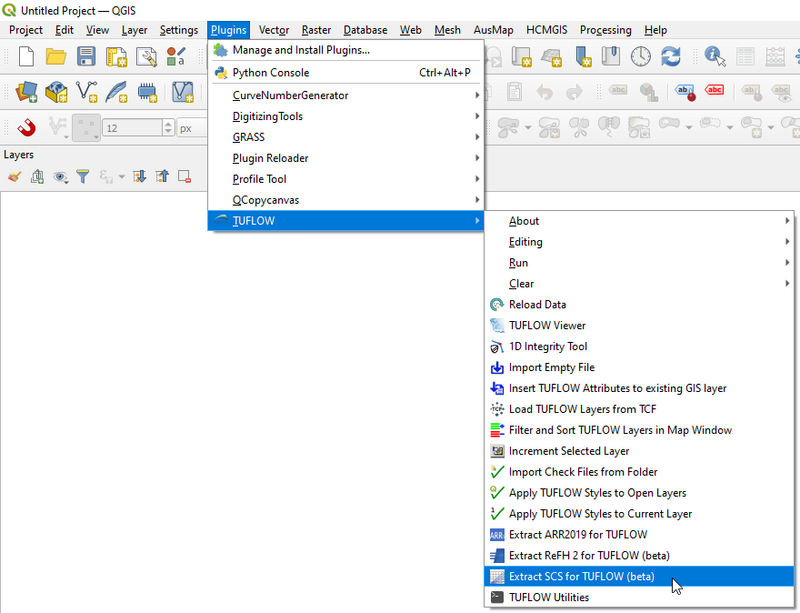Open the Processing menu
This screenshot has height=613, width=800.
click(x=605, y=30)
